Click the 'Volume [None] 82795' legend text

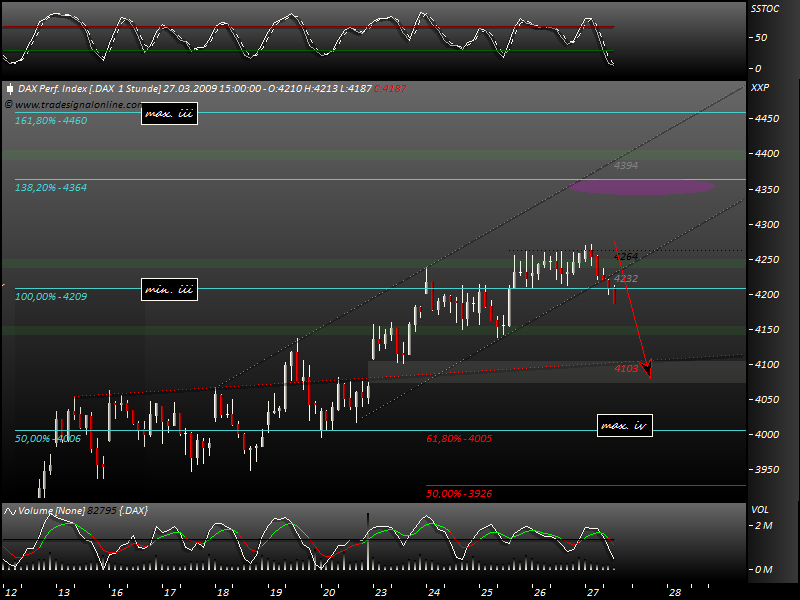[67, 511]
